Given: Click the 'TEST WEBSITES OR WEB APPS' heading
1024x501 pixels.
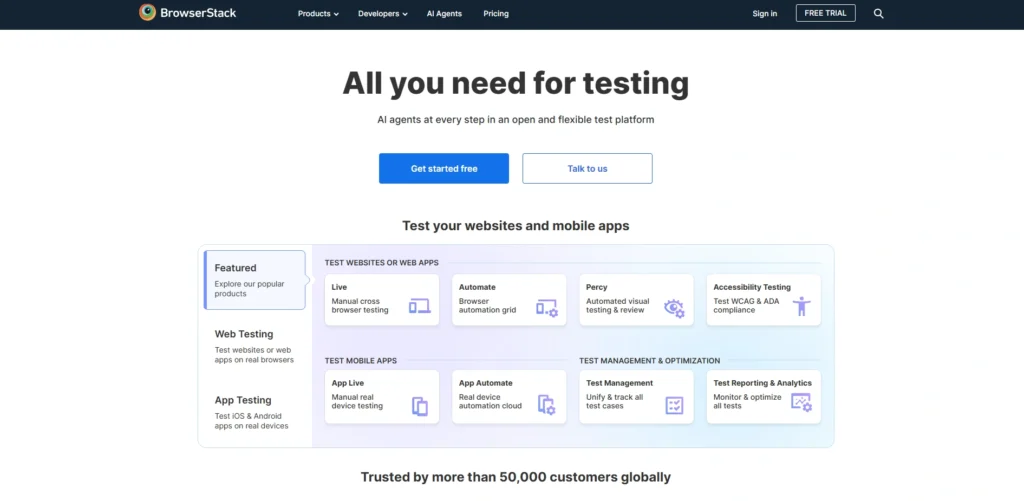Looking at the screenshot, I should [x=381, y=263].
